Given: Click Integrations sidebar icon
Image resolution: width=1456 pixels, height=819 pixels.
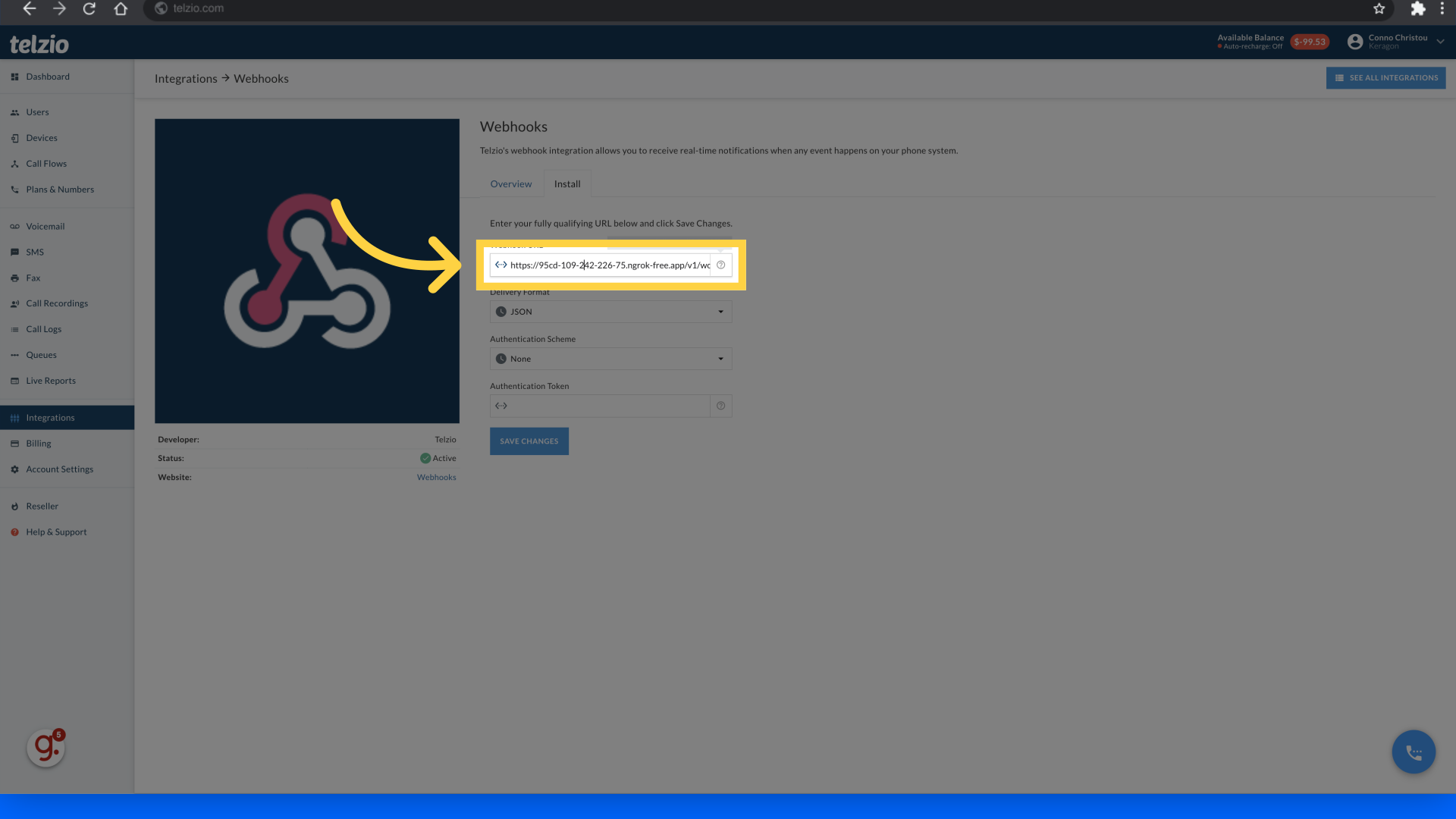Looking at the screenshot, I should coord(14,419).
